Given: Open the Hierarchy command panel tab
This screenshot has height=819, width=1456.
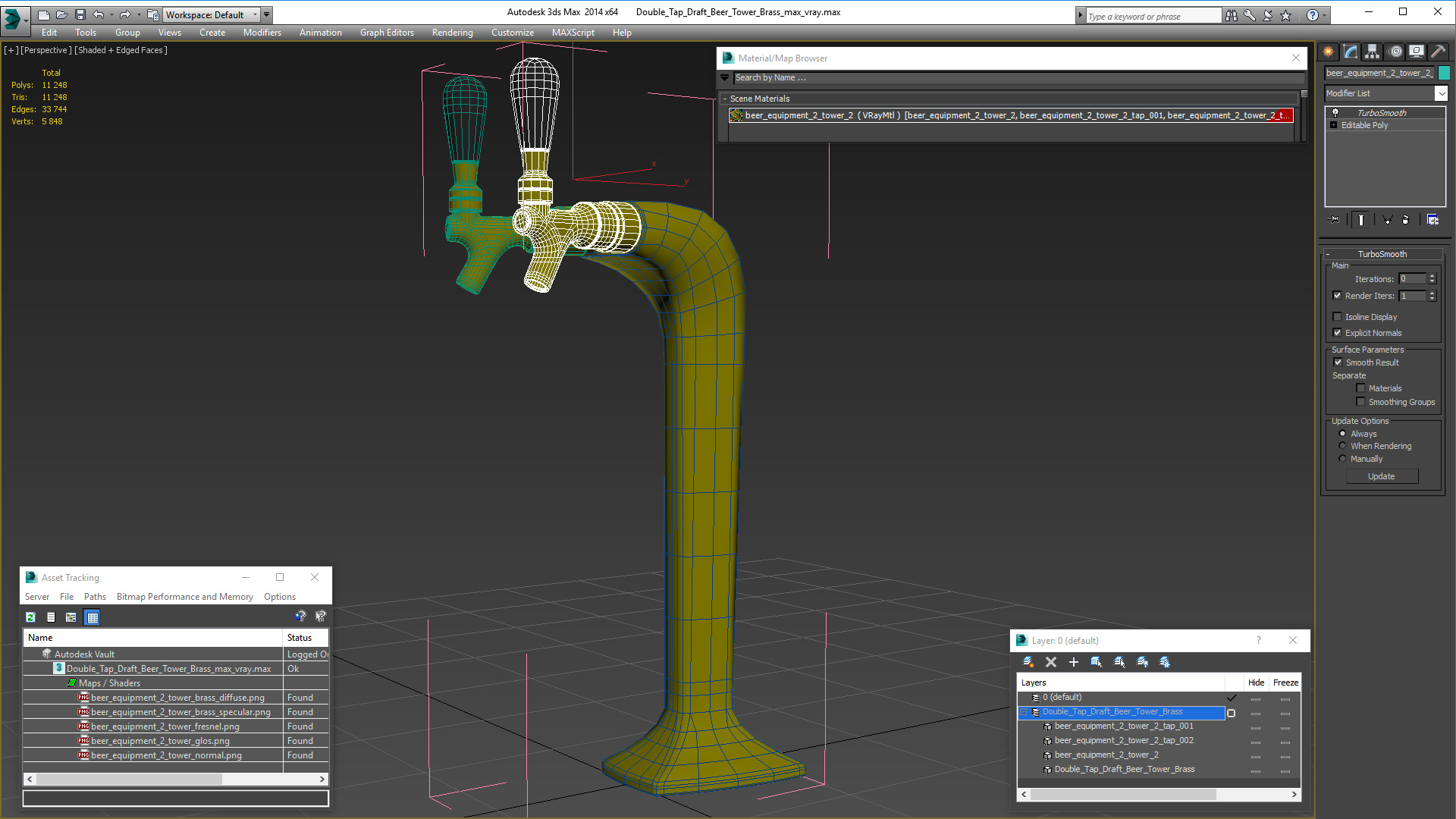Looking at the screenshot, I should (x=1373, y=52).
